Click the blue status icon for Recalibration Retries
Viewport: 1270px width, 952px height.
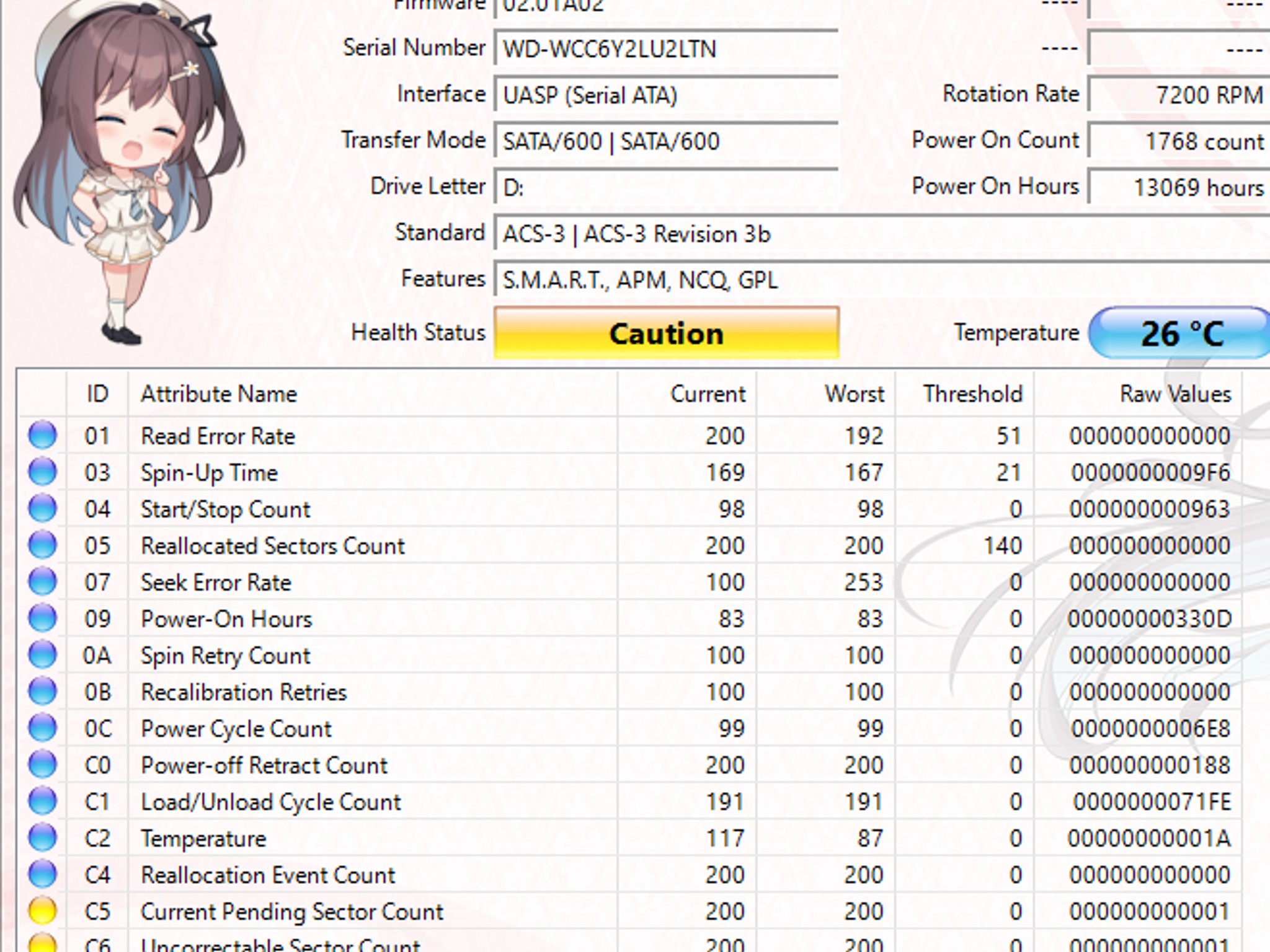[x=43, y=691]
